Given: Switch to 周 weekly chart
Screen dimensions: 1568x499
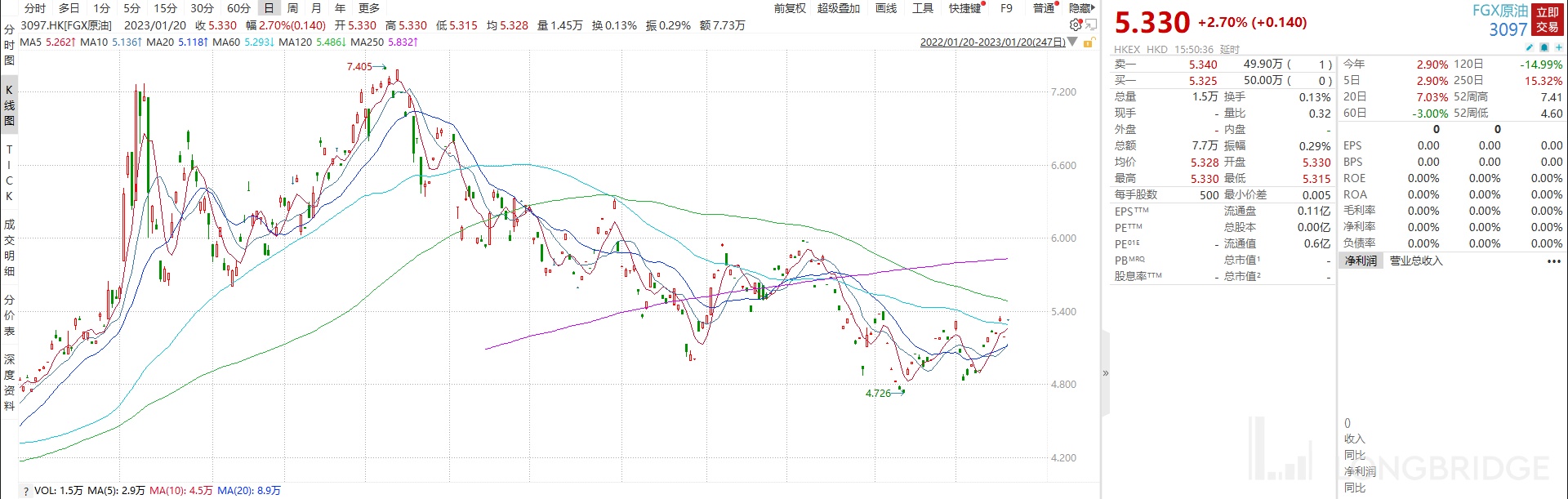Looking at the screenshot, I should (292, 8).
